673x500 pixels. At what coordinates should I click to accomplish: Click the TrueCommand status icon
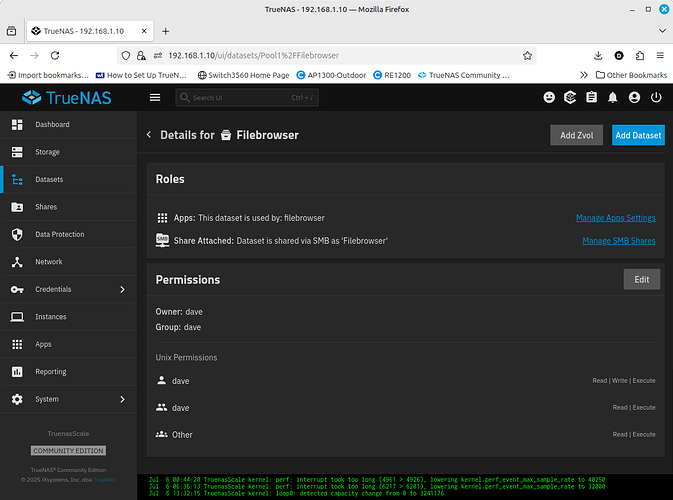[x=570, y=98]
